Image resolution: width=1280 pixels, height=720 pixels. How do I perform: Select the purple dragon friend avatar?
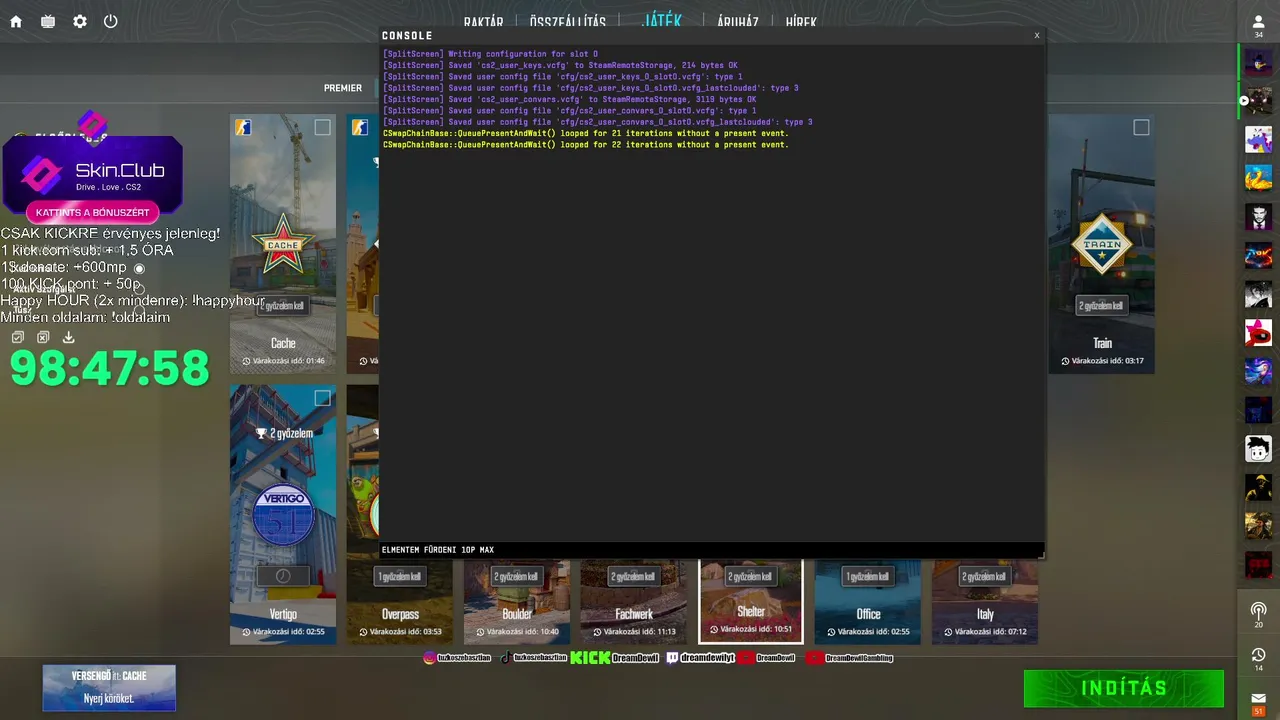[x=1258, y=139]
